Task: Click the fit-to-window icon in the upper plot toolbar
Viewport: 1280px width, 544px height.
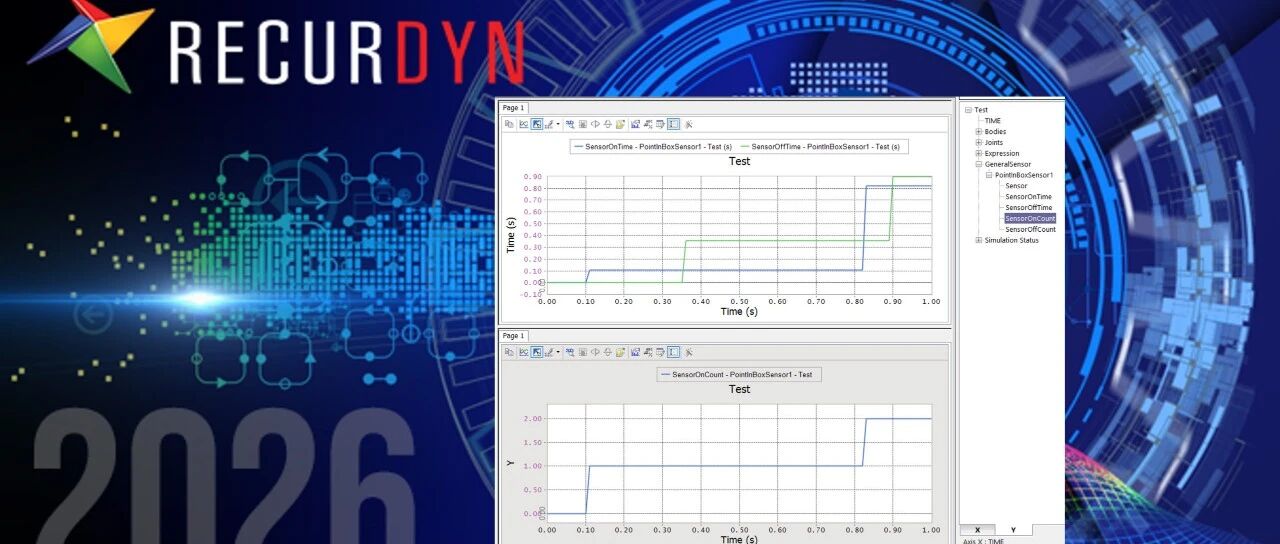Action: (583, 124)
